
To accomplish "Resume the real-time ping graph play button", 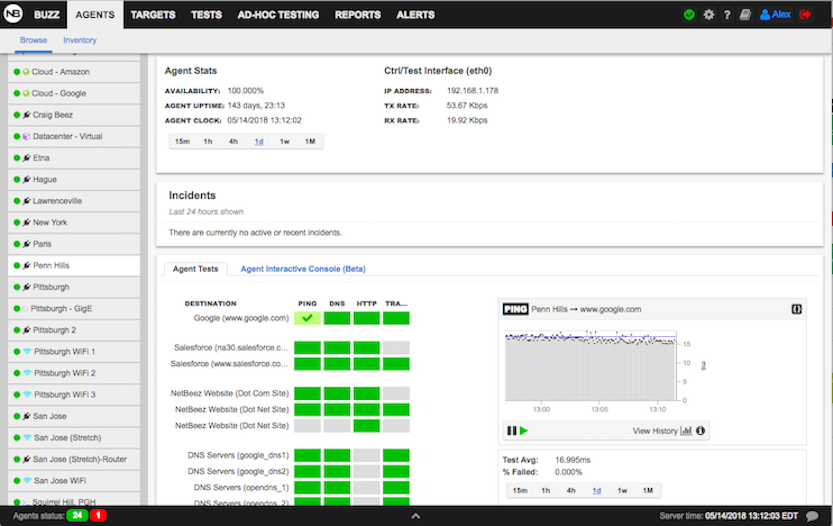I will (524, 430).
